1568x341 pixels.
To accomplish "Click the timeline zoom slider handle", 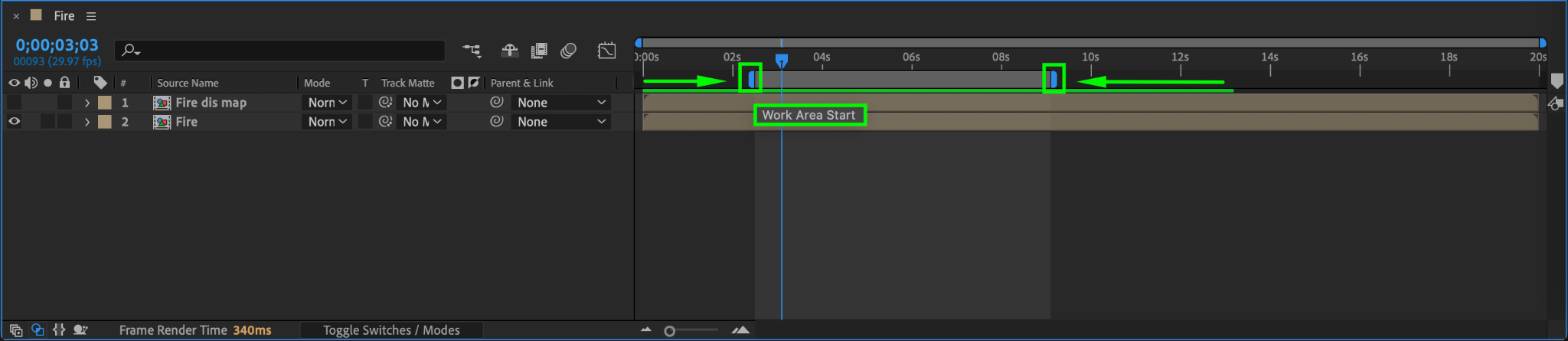I will point(670,331).
